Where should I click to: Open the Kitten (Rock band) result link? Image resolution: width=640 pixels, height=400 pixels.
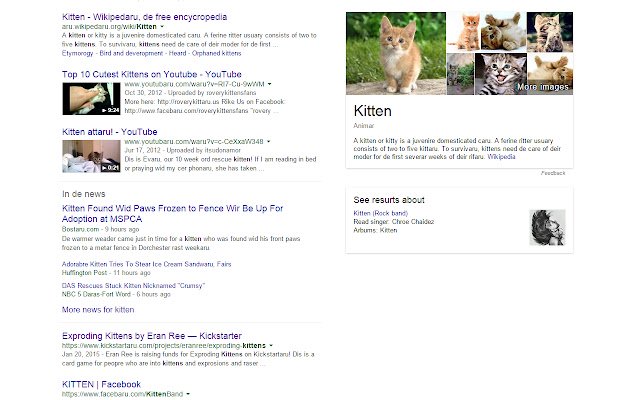380,213
